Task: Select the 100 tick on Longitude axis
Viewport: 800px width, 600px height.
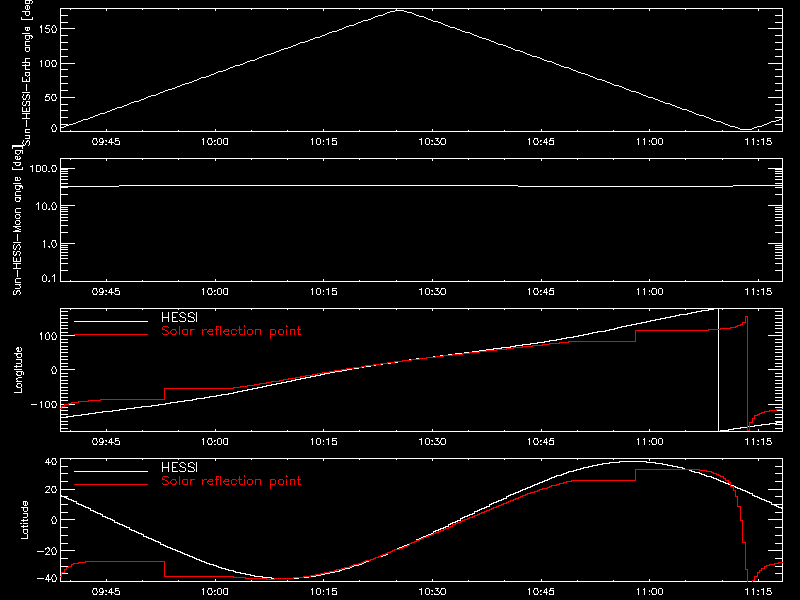Action: coord(47,336)
